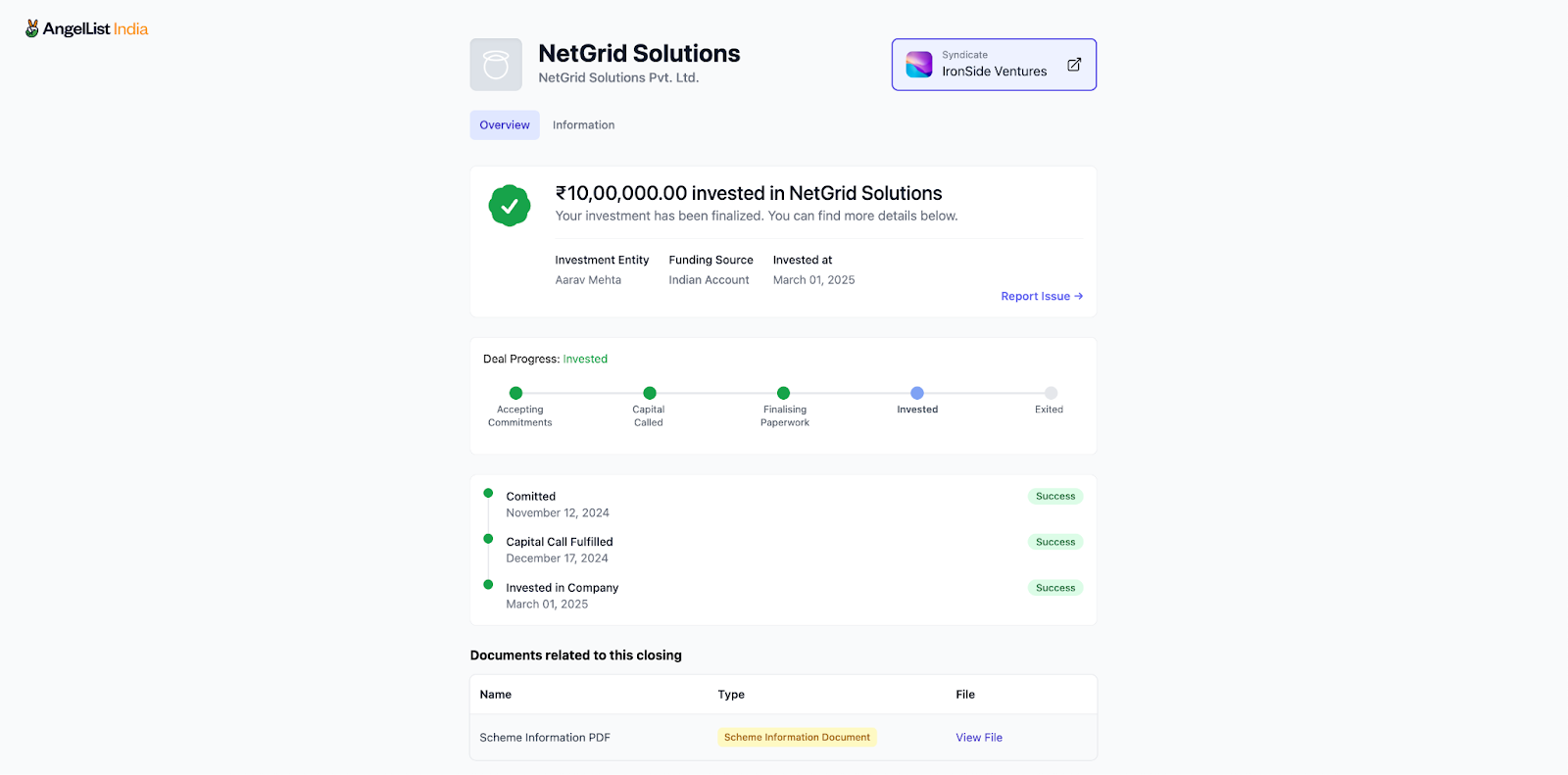Click Success badge for Comitted

coord(1055,497)
